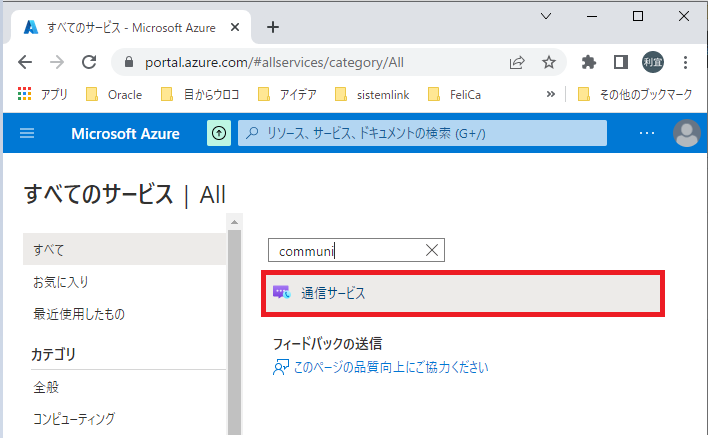The height and width of the screenshot is (438, 711).
Task: Click the padlock site info icon
Action: click(x=129, y=62)
